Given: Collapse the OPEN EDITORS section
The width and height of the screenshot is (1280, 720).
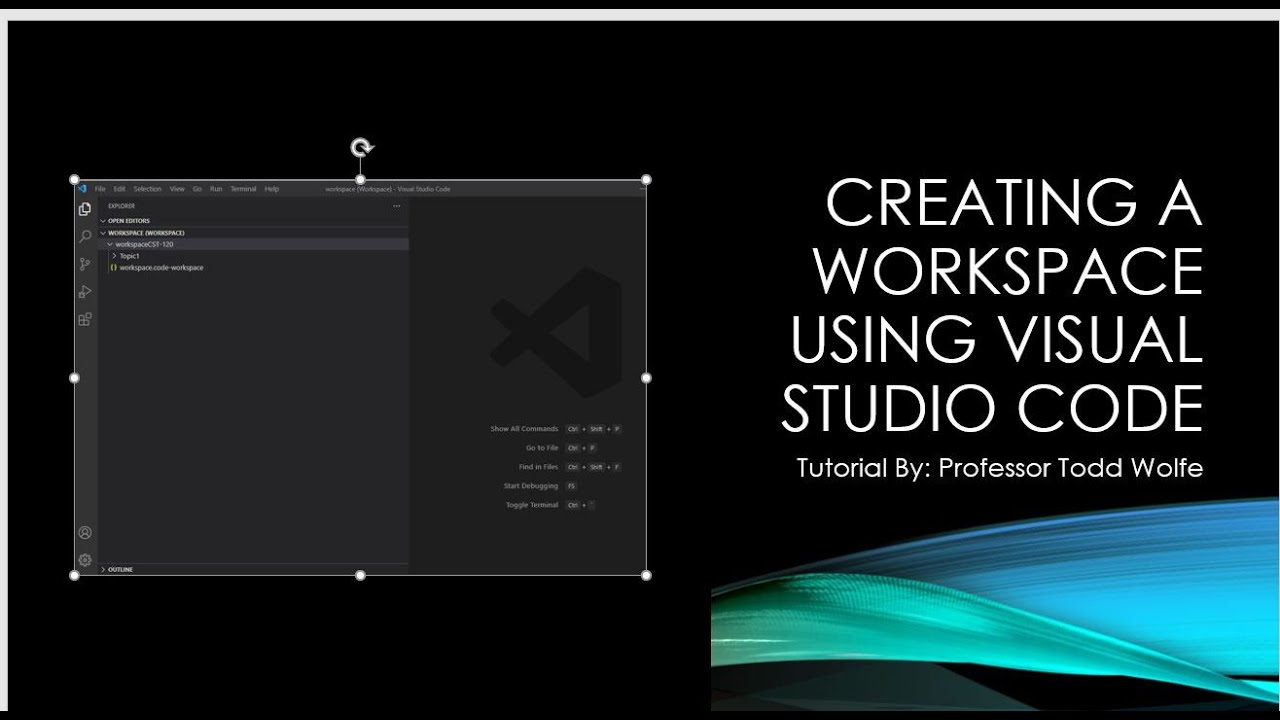Looking at the screenshot, I should 103,220.
